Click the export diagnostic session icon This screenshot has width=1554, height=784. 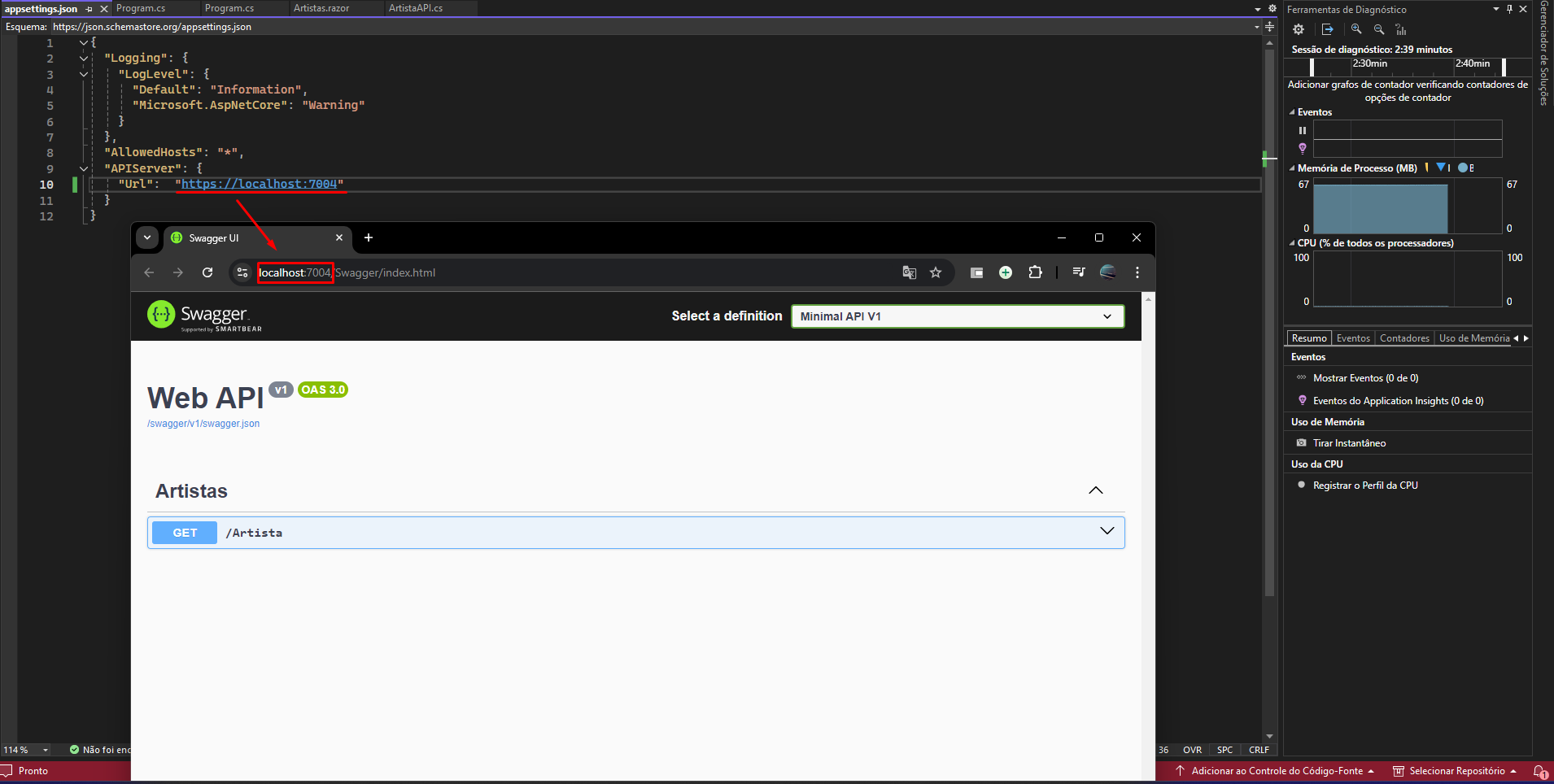coord(1328,29)
